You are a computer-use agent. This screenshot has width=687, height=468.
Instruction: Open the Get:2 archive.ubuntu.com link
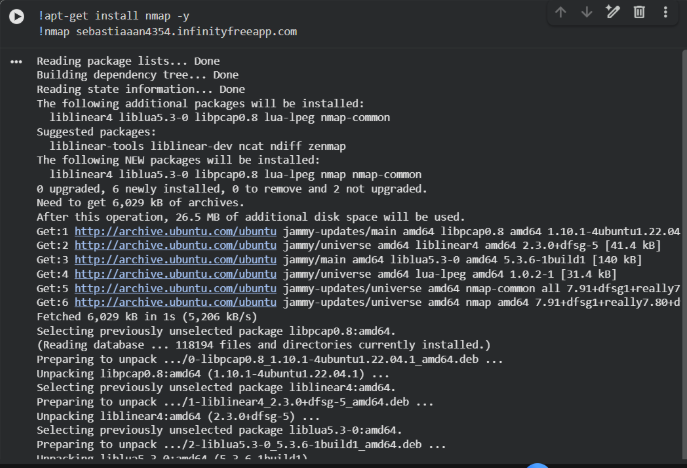coord(176,245)
